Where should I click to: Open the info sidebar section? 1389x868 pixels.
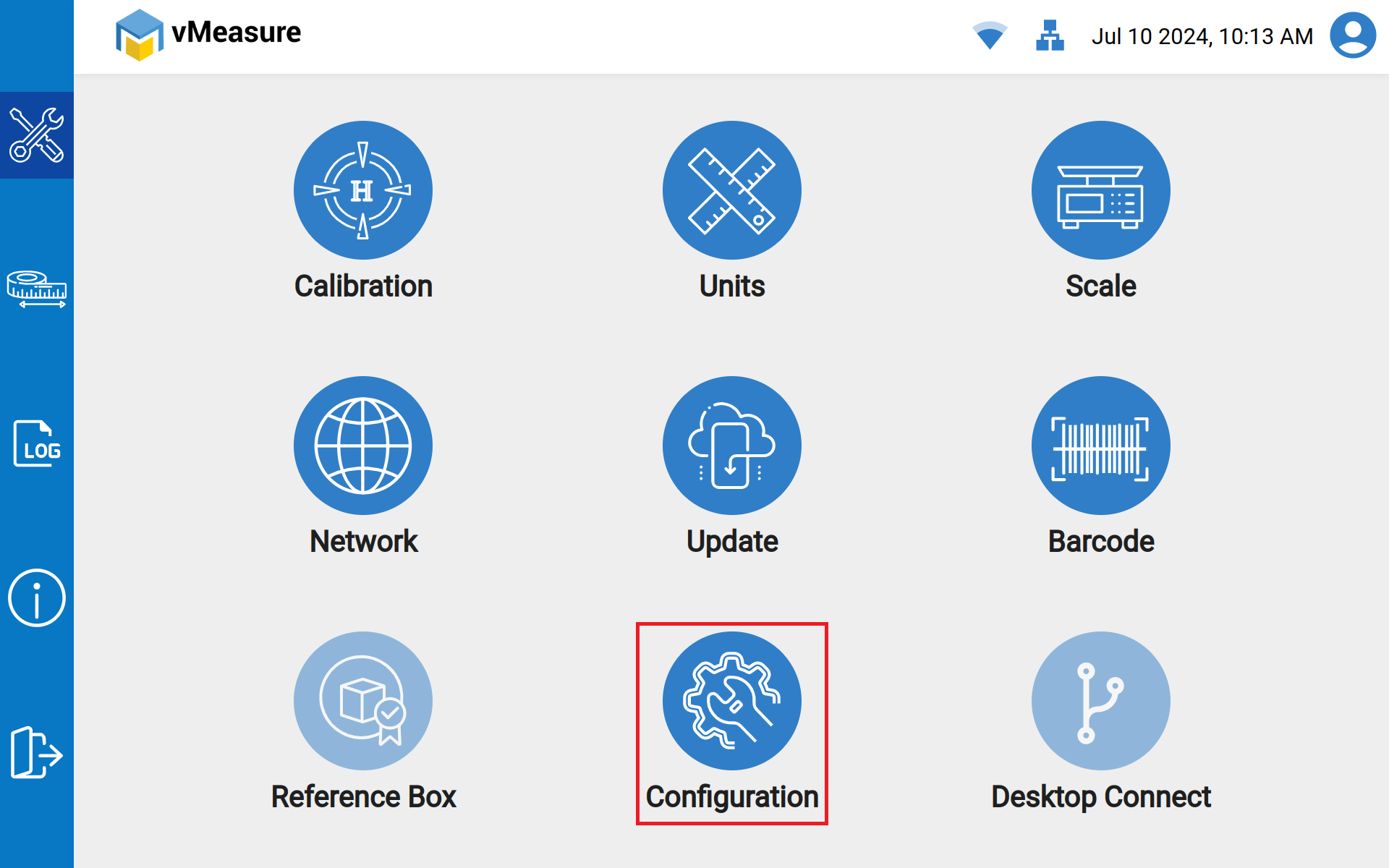(x=37, y=598)
